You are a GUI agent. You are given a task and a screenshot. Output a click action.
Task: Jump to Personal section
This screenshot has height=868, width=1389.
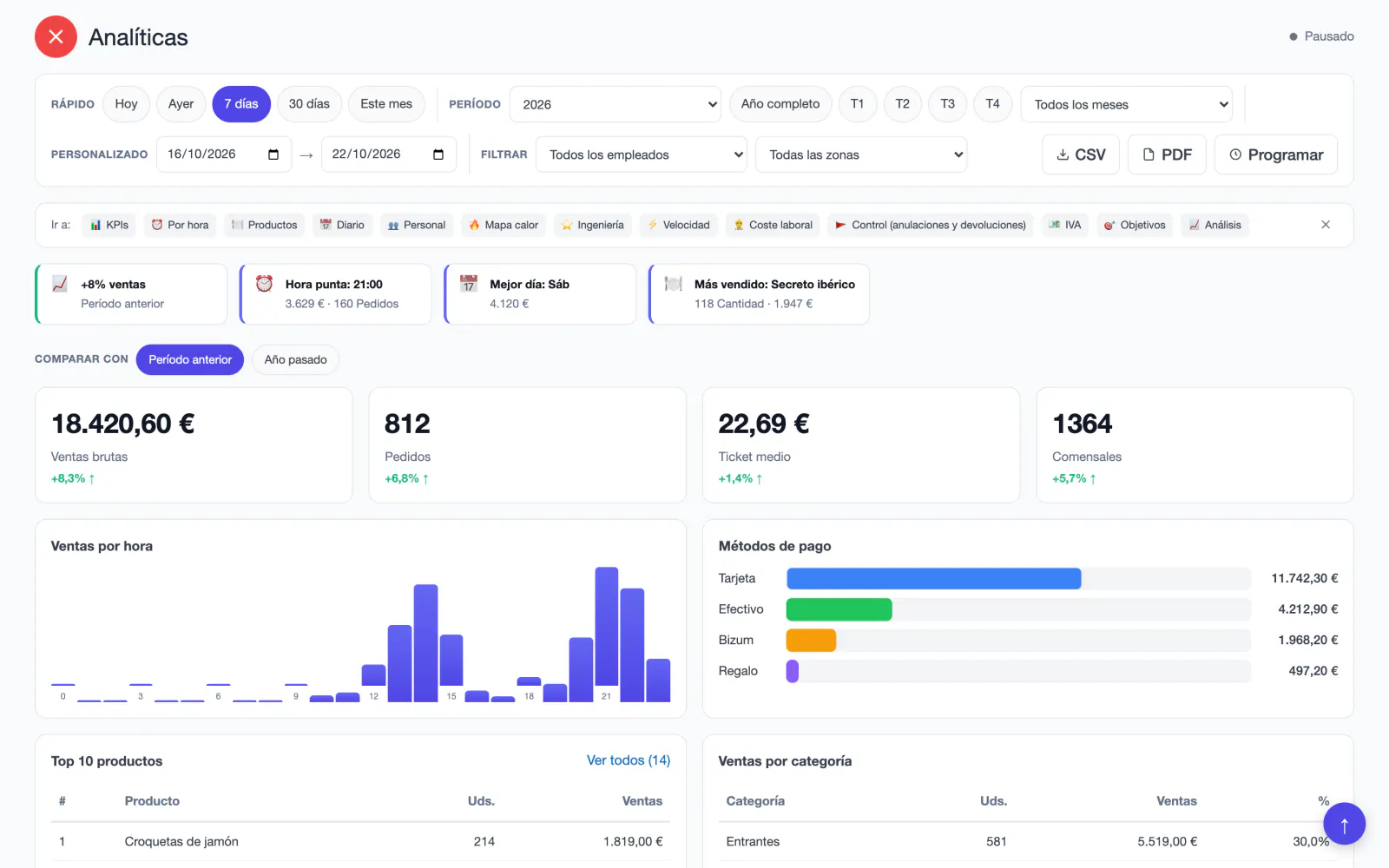[417, 225]
